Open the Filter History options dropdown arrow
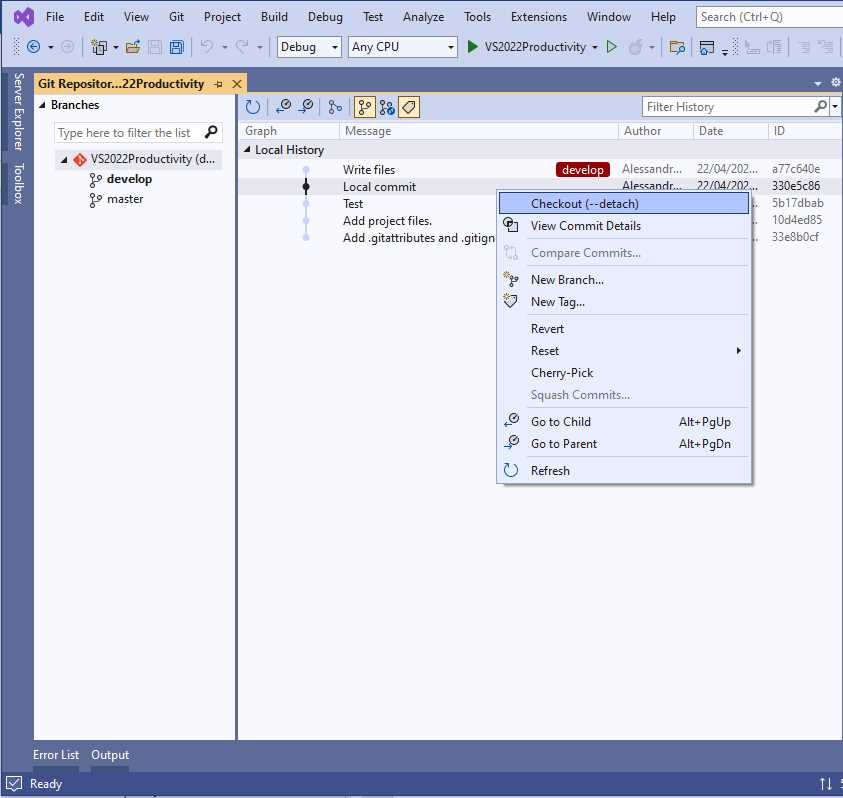Image resolution: width=843 pixels, height=798 pixels. tap(835, 106)
